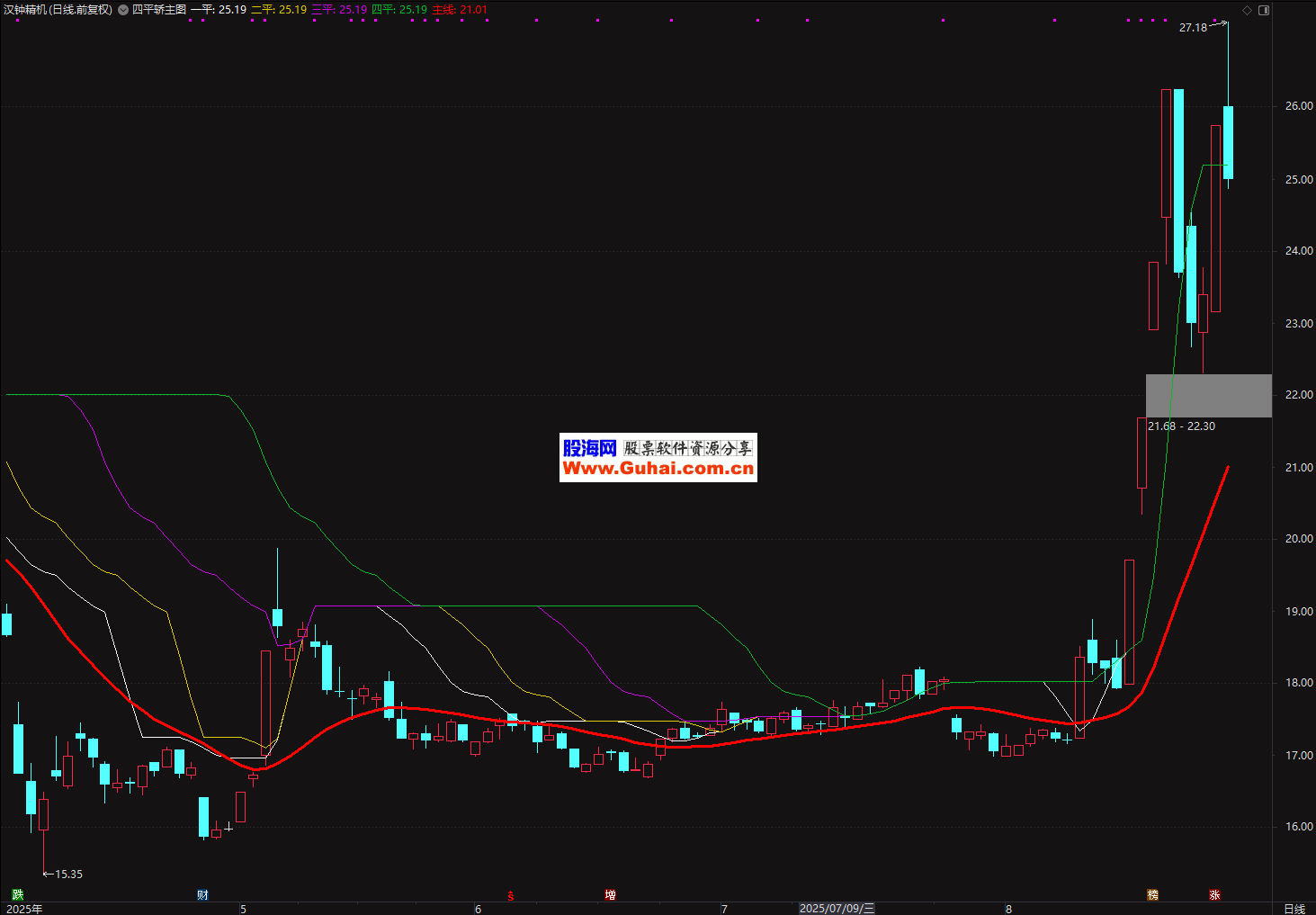Click the red $ dividend marker
Image resolution: width=1316 pixels, height=915 pixels.
click(x=511, y=895)
